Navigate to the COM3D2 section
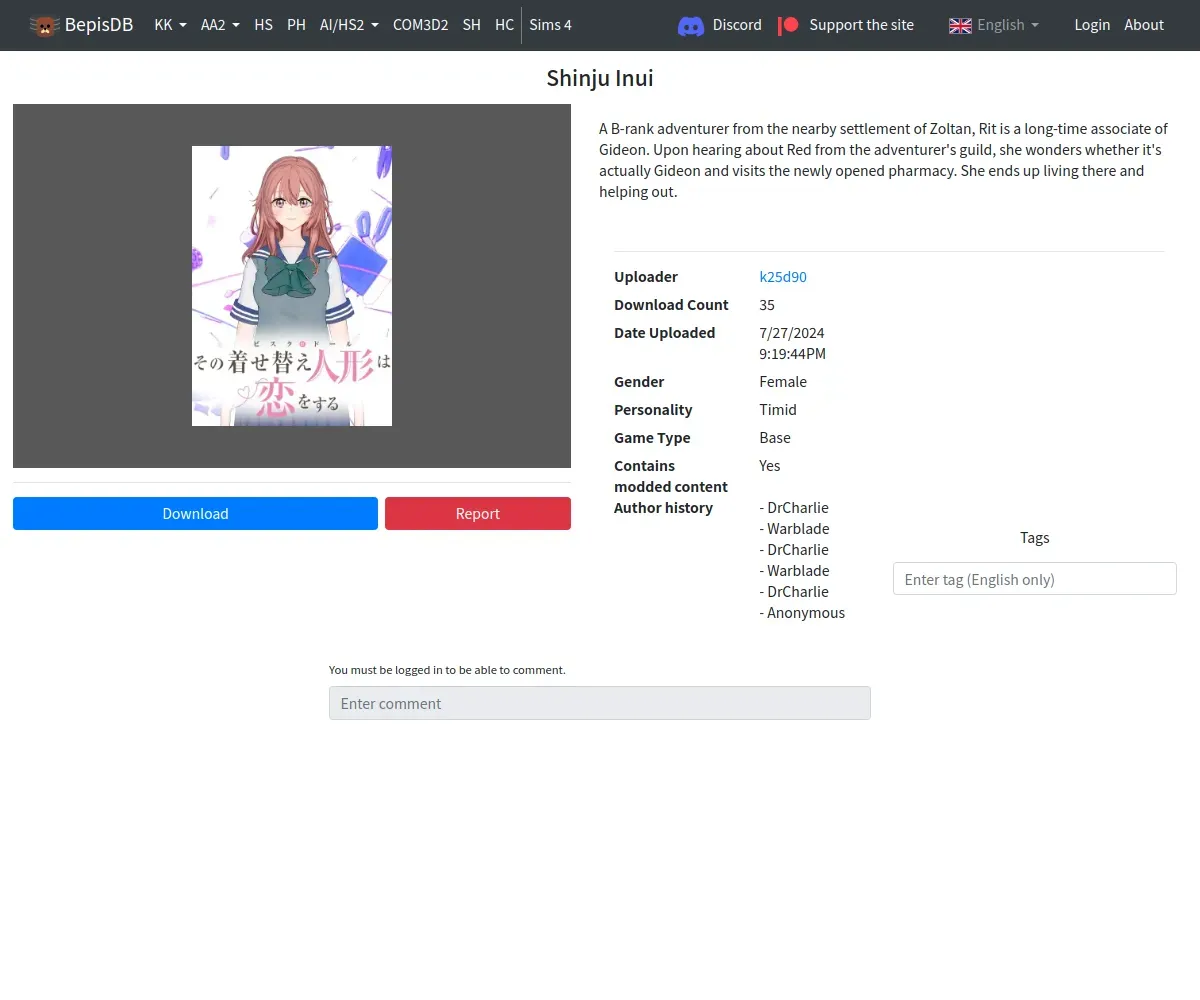Screen dimensions: 1200x1000 pos(420,25)
